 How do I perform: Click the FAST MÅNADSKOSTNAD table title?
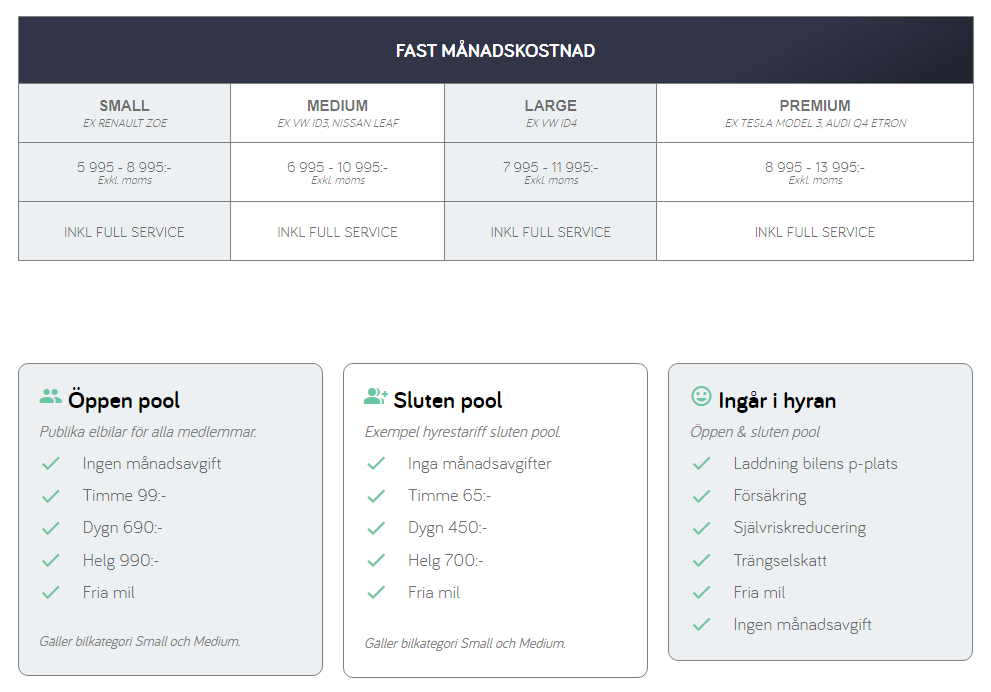495,51
